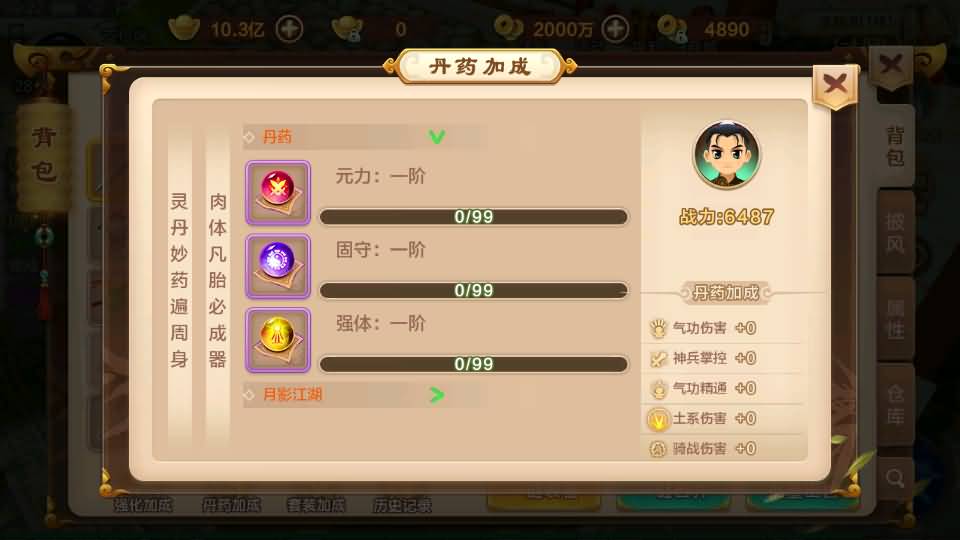Close the 丹药加成 dialog
This screenshot has height=540, width=960.
834,85
